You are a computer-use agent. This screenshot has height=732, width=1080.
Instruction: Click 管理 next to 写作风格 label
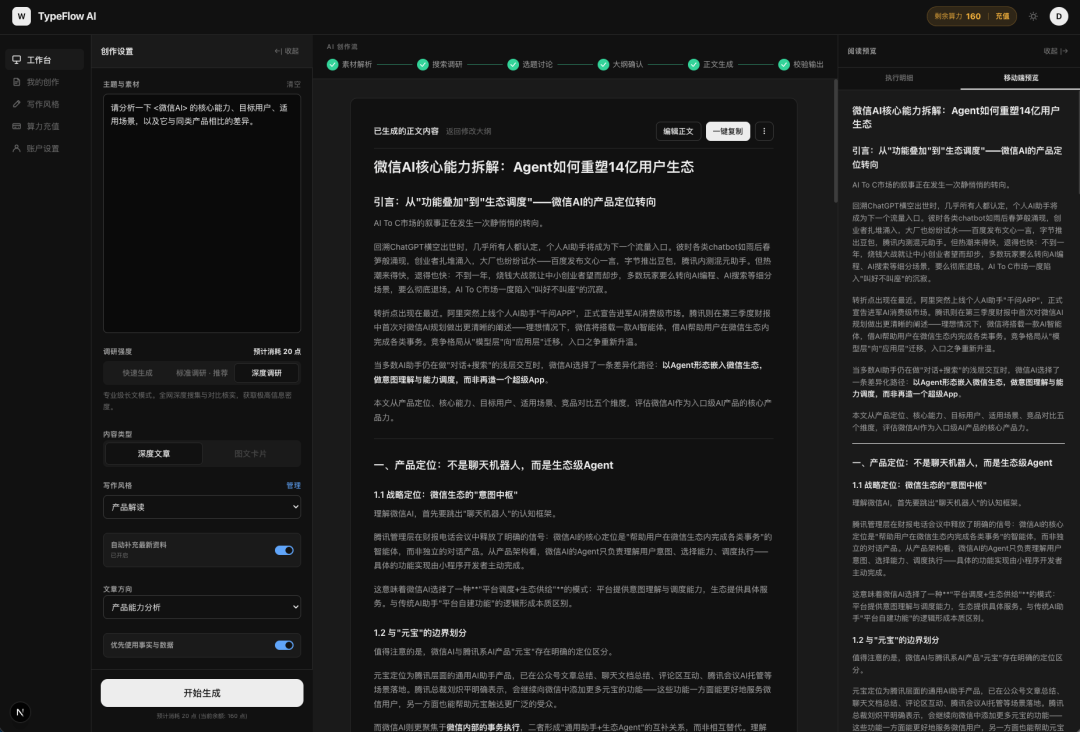(293, 485)
